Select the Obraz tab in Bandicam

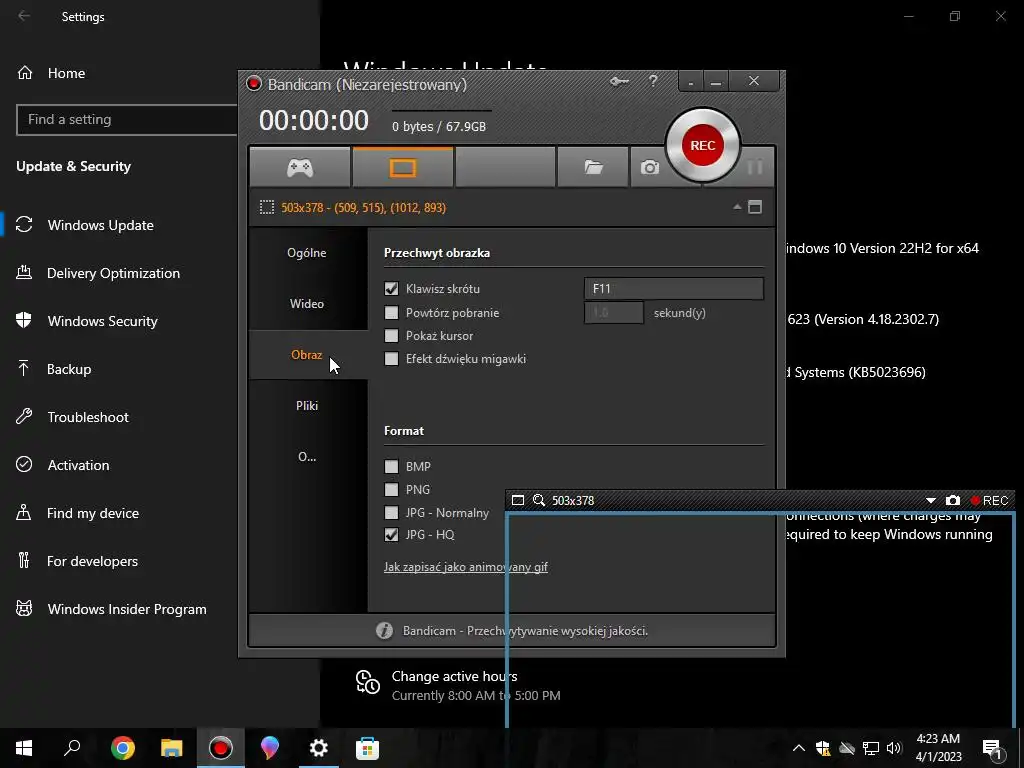click(x=307, y=355)
